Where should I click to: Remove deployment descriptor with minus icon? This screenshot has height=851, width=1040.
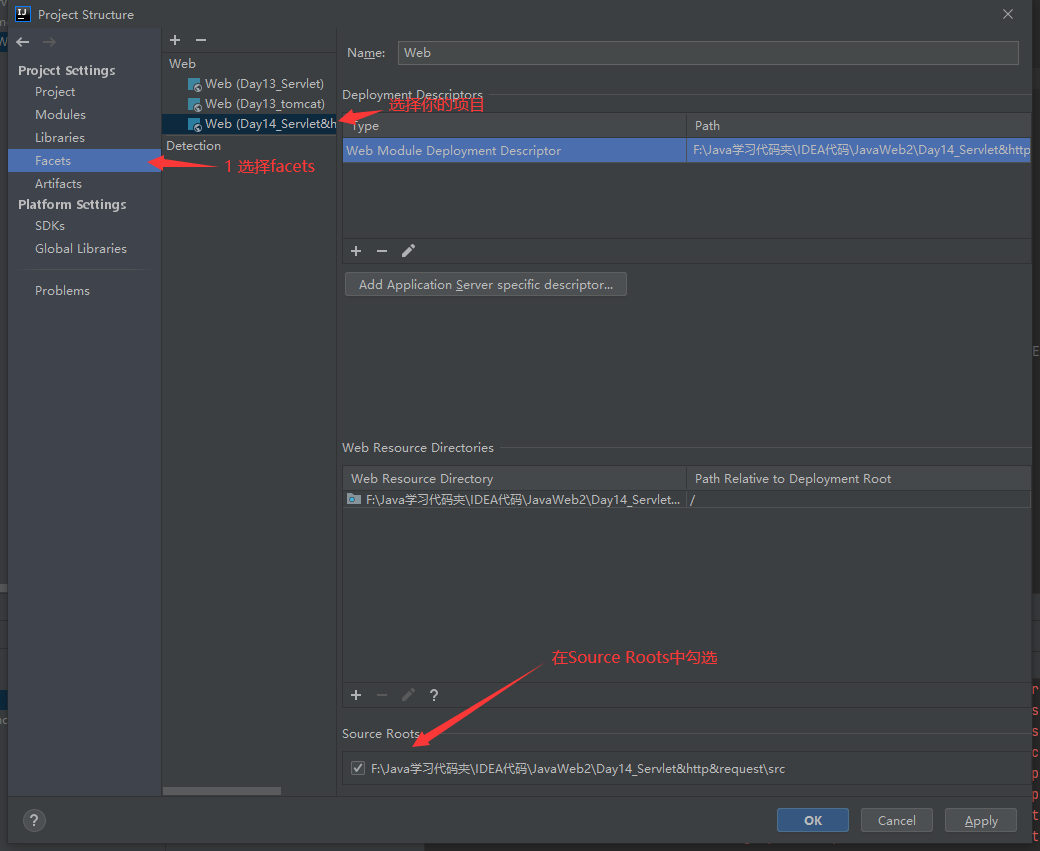coord(382,251)
